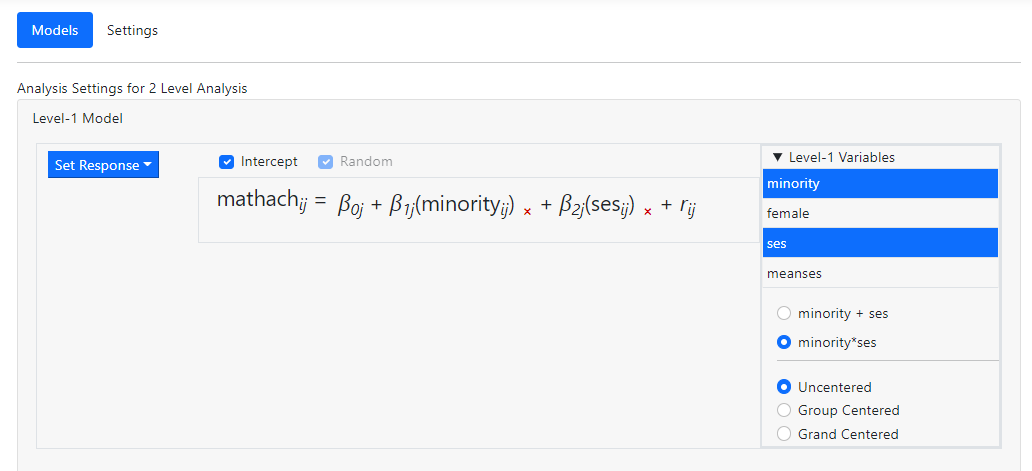Remove the minority term with red x

527,212
